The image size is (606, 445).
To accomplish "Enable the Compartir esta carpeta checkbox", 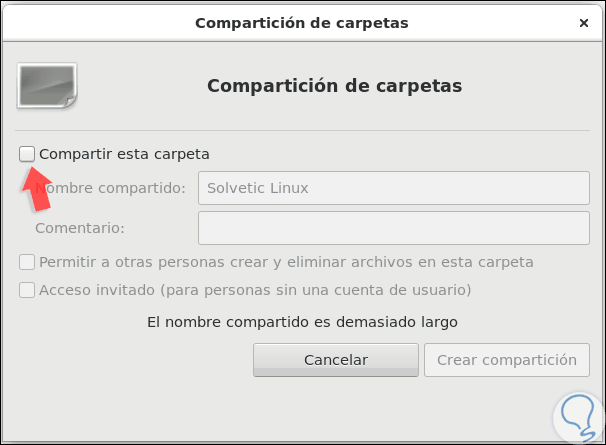I will (x=27, y=154).
